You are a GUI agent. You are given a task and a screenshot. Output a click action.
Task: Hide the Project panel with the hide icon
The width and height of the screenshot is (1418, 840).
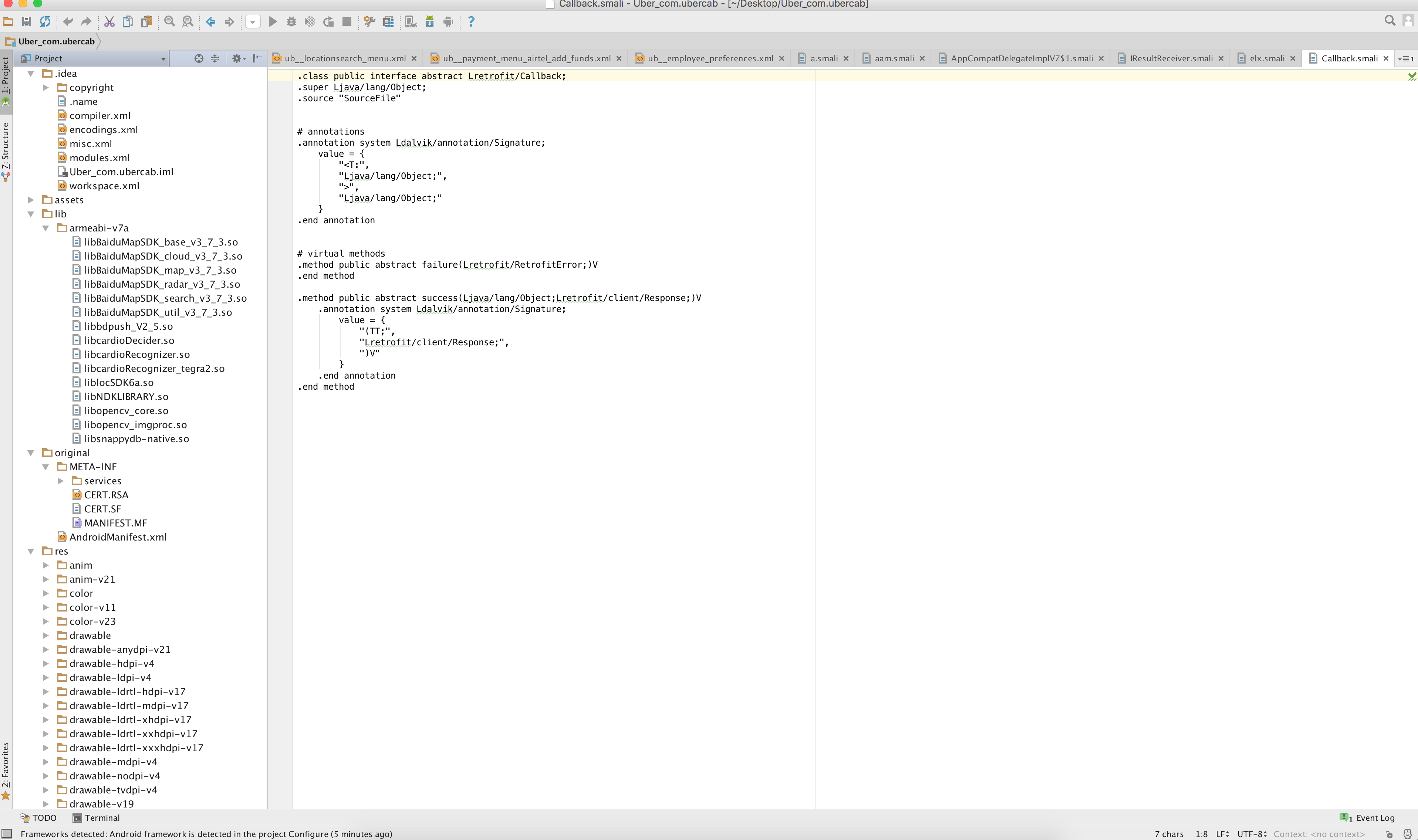[x=257, y=58]
